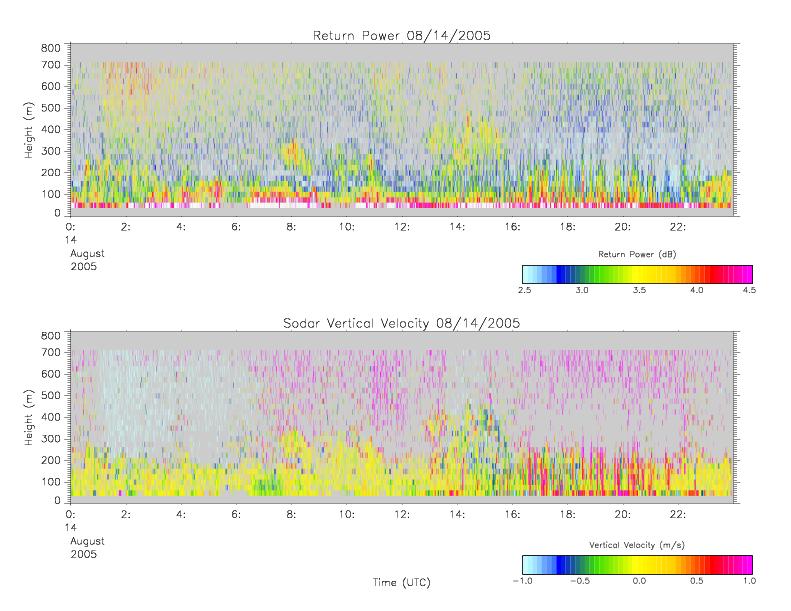Click the Vertical Velocity color scale bar
Viewport: 791px width, 611px height.
[x=638, y=565]
